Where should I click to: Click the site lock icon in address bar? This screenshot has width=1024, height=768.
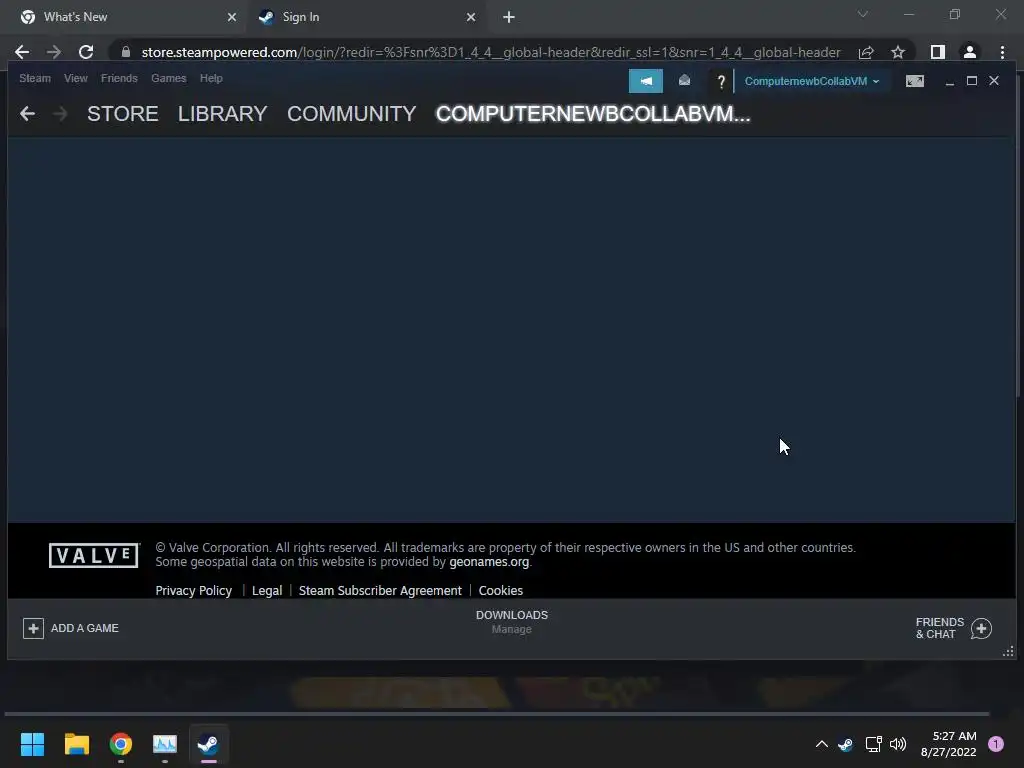(x=126, y=52)
